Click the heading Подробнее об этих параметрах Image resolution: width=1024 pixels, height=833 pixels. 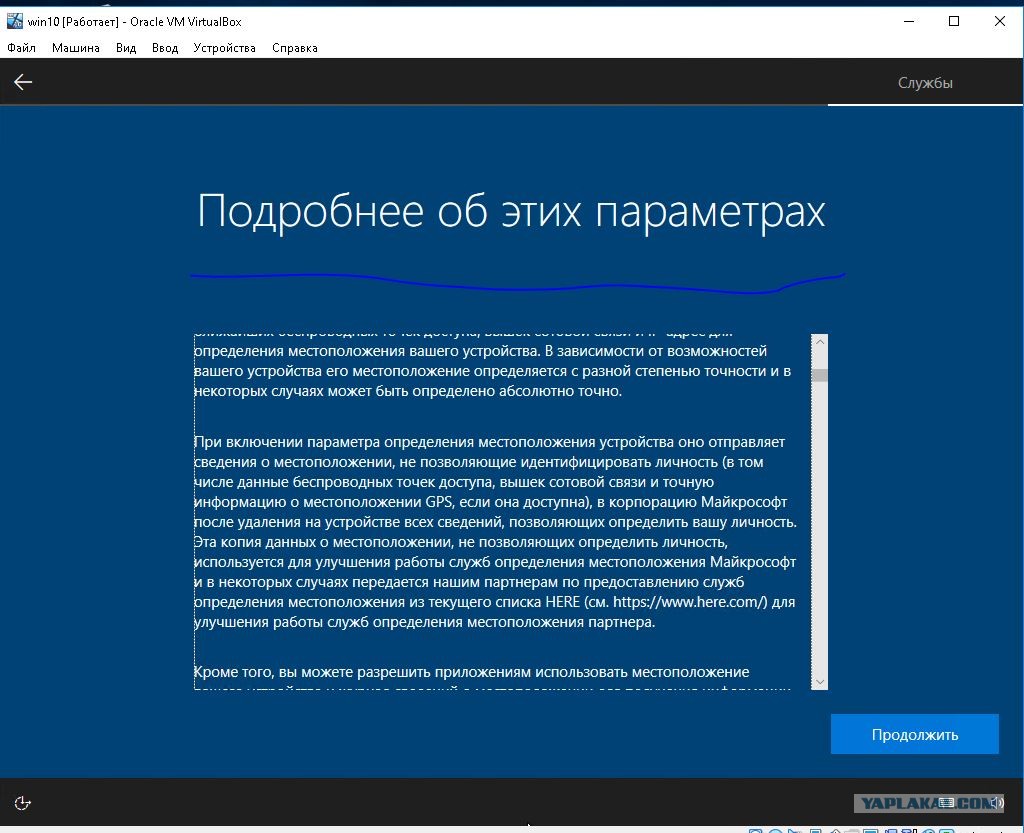(511, 212)
